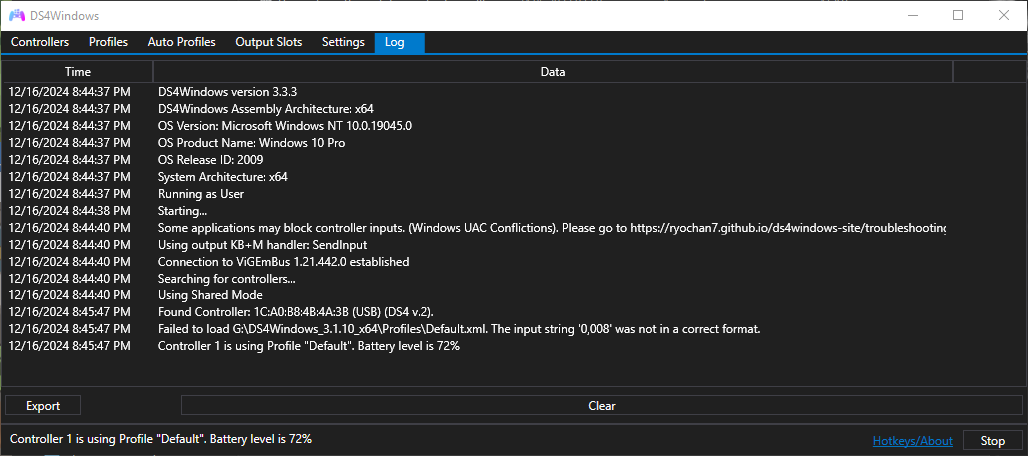This screenshot has height=456, width=1028.
Task: Switch to the Profiles tab
Action: point(108,42)
